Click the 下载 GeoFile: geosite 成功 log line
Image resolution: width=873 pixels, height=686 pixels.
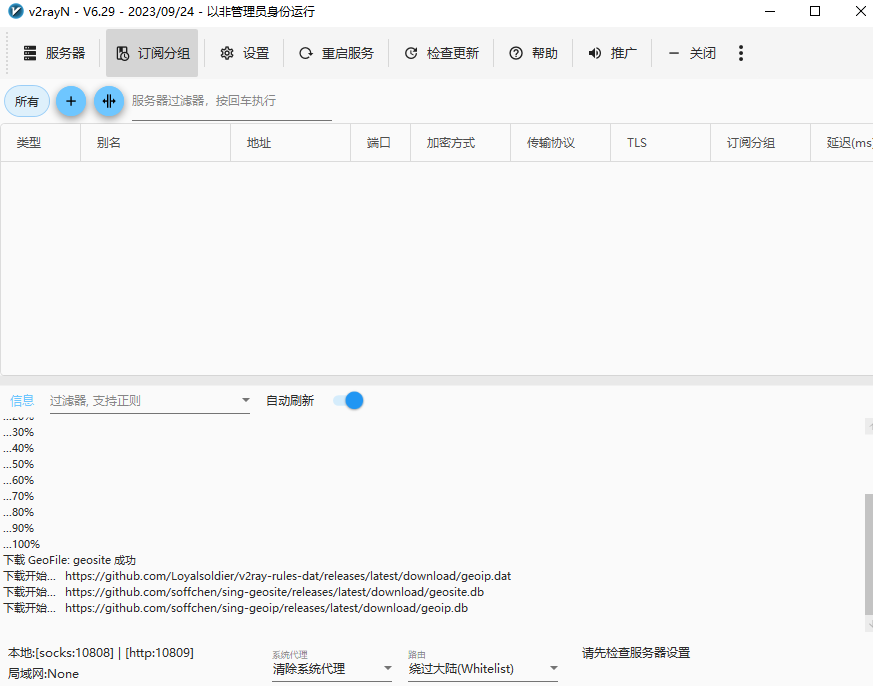click(70, 560)
